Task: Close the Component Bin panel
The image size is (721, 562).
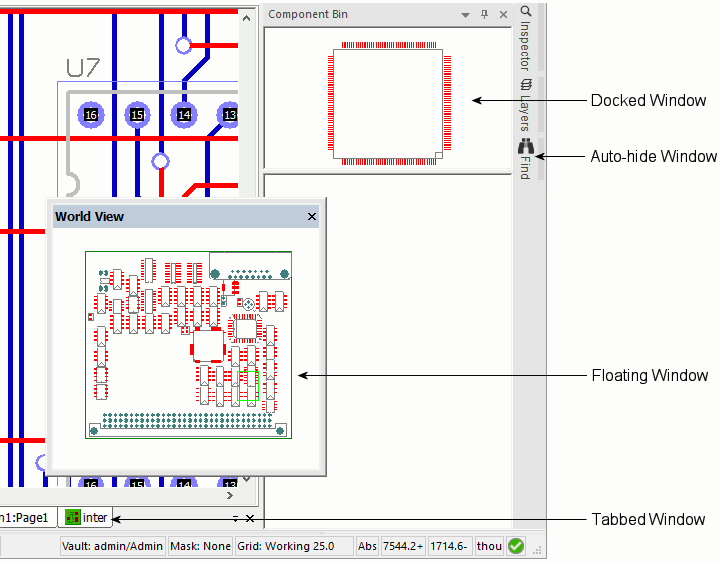Action: (x=503, y=15)
